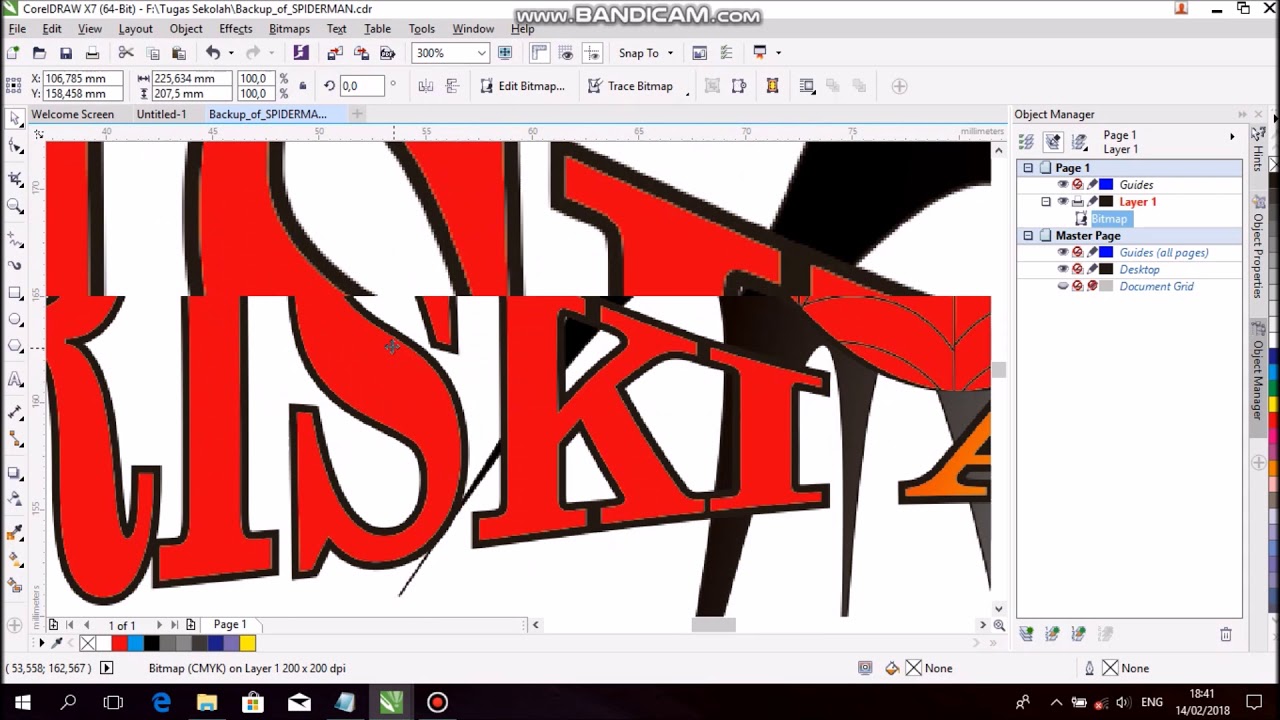Open the zoom level 300% dropdown
Image resolution: width=1280 pixels, height=720 pixels.
(x=481, y=53)
